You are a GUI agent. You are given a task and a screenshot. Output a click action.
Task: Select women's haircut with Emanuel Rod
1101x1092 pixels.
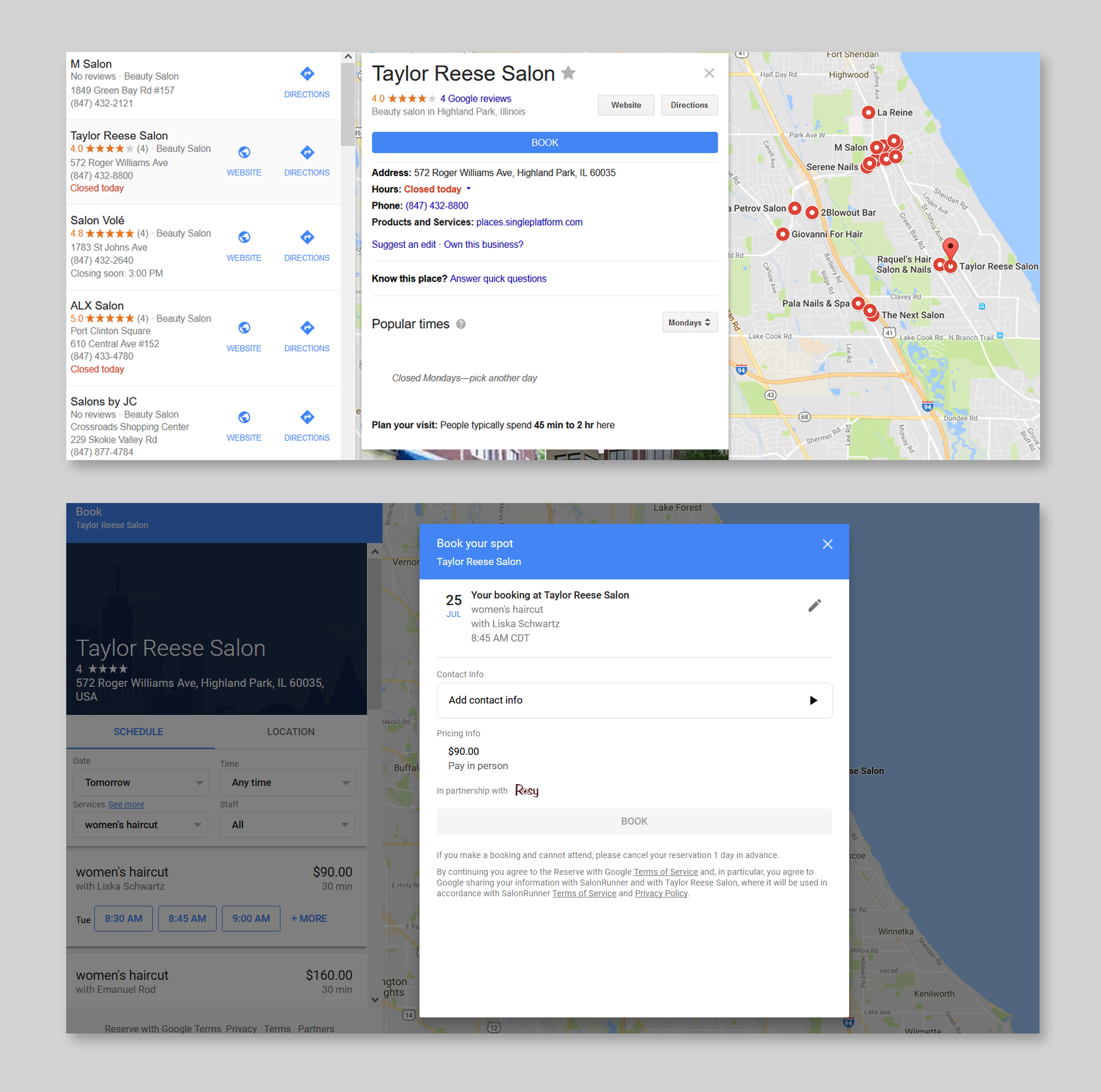point(217,982)
